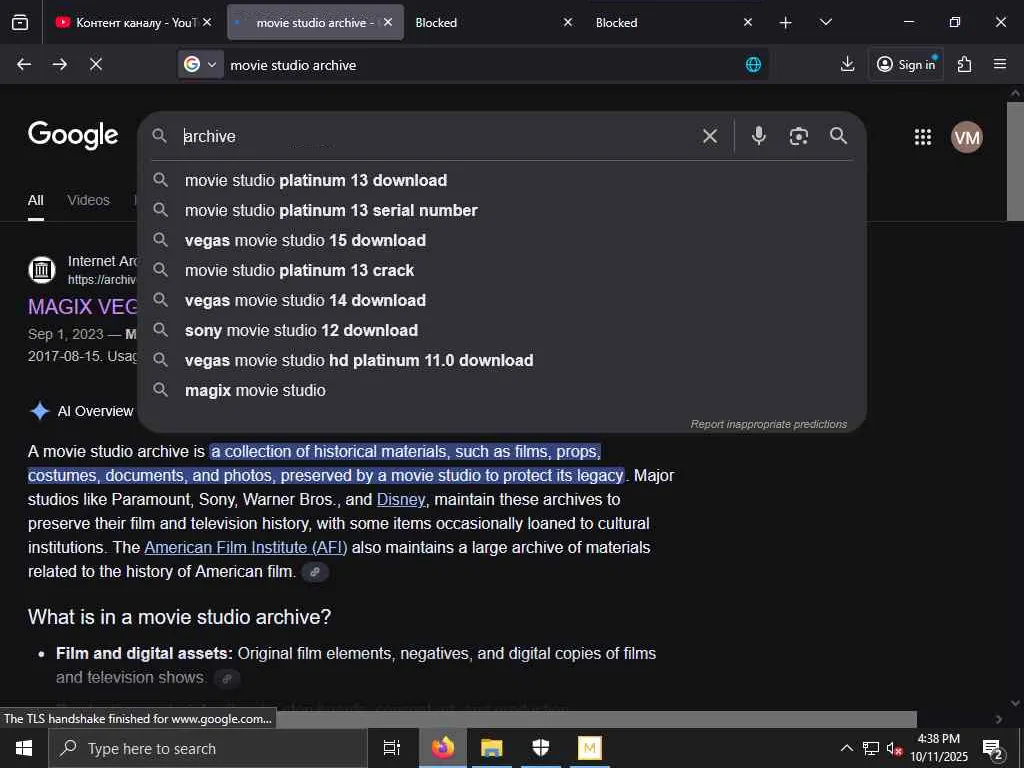
Task: Open a new tab with the plus button
Action: point(786,23)
